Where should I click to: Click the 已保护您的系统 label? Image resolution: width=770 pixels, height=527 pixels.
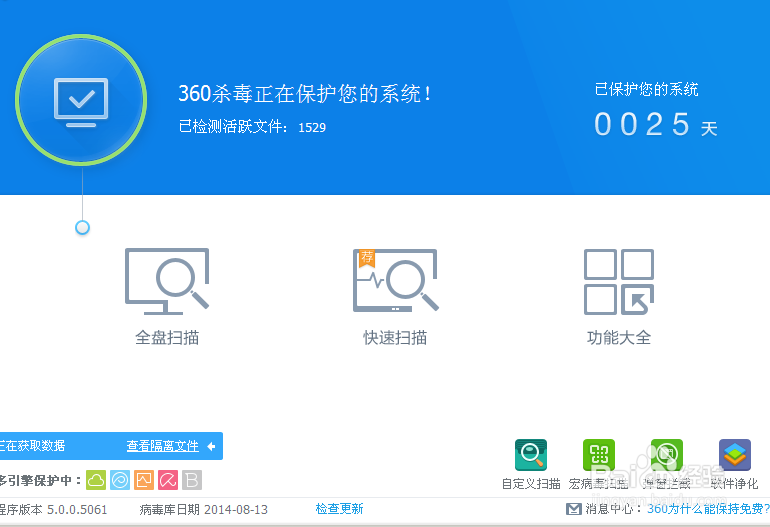[x=646, y=89]
